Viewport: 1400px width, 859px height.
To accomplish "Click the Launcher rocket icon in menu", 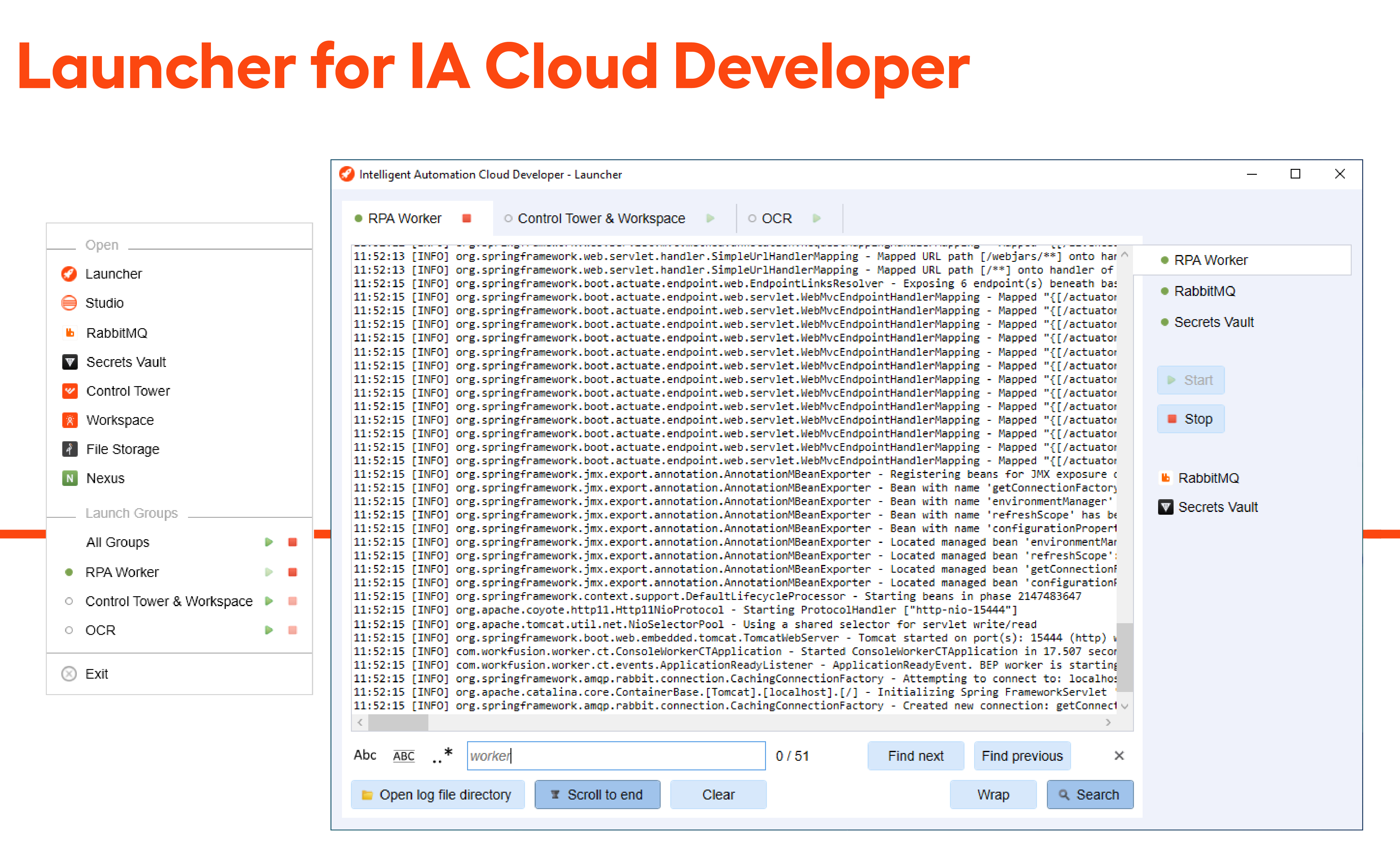I will (x=69, y=274).
